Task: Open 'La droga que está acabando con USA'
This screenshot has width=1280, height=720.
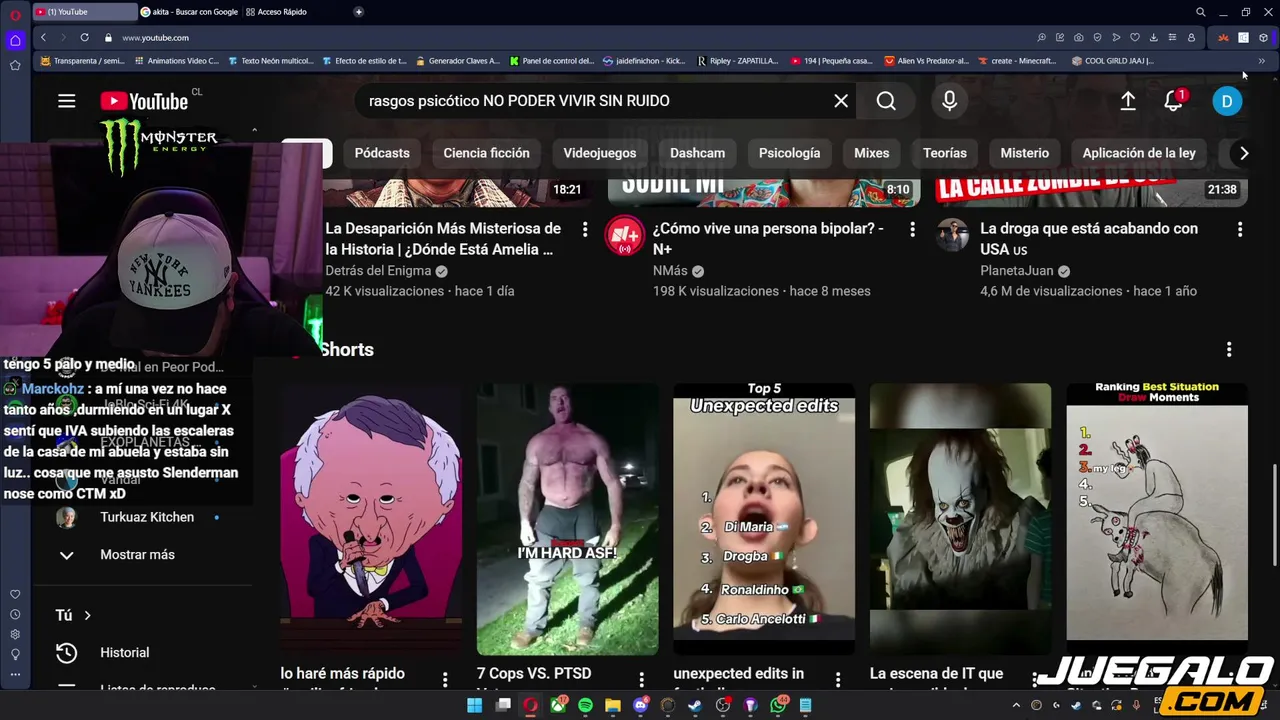Action: (x=1089, y=239)
